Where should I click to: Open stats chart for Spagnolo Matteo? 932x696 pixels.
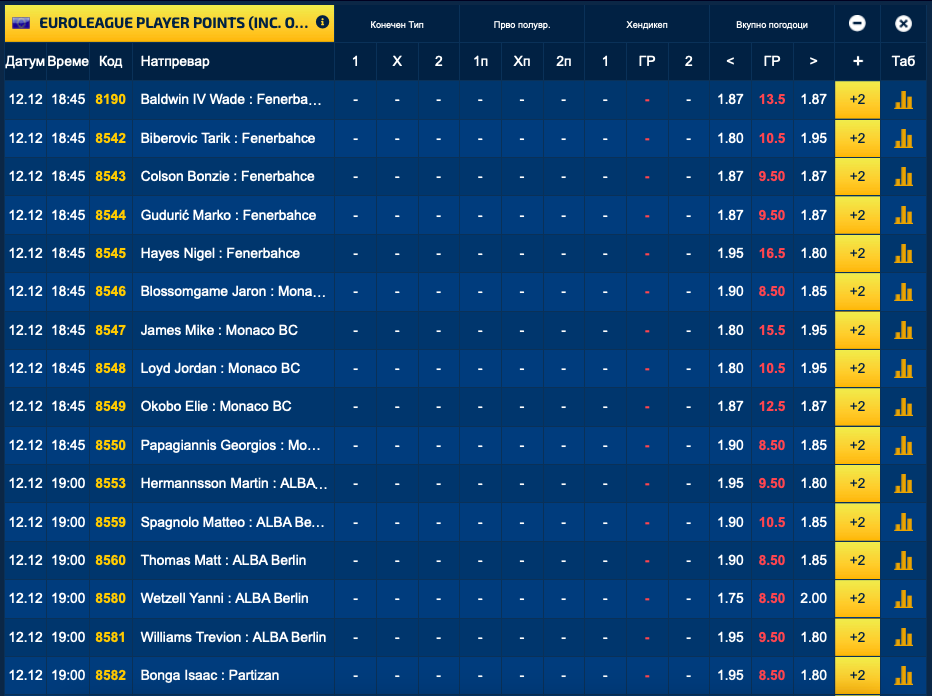click(903, 522)
